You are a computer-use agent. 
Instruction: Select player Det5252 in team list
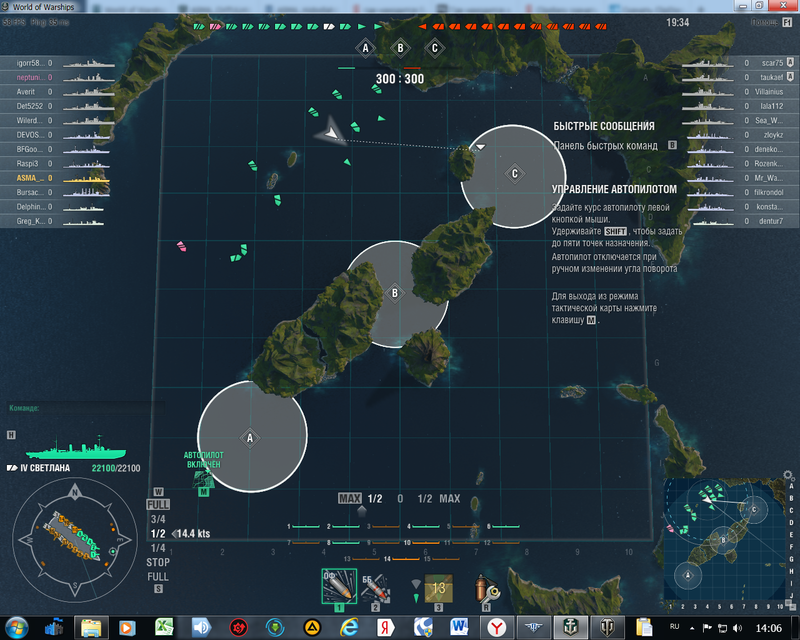(x=57, y=106)
